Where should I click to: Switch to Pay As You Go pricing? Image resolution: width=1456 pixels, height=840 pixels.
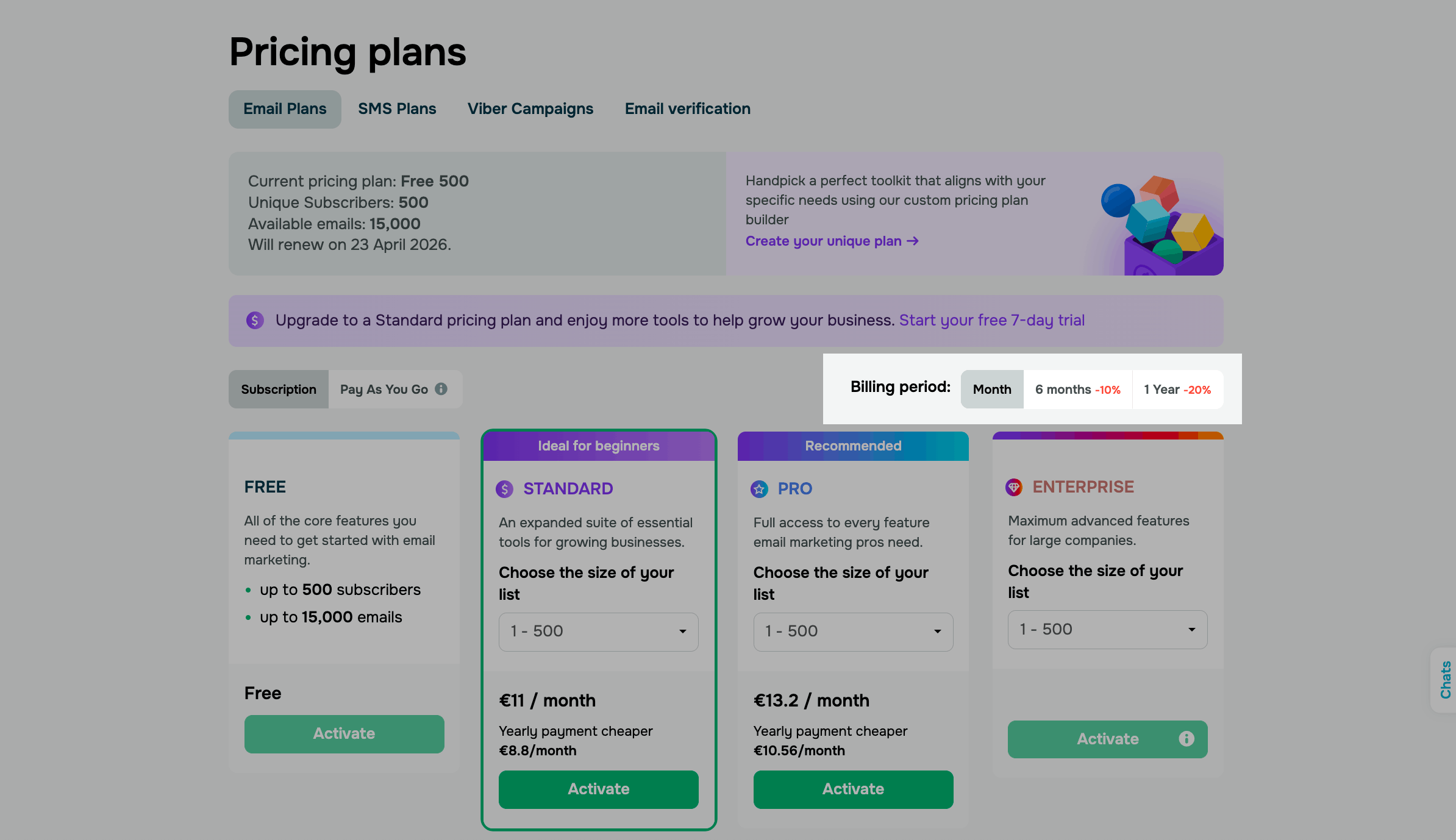pyautogui.click(x=384, y=390)
